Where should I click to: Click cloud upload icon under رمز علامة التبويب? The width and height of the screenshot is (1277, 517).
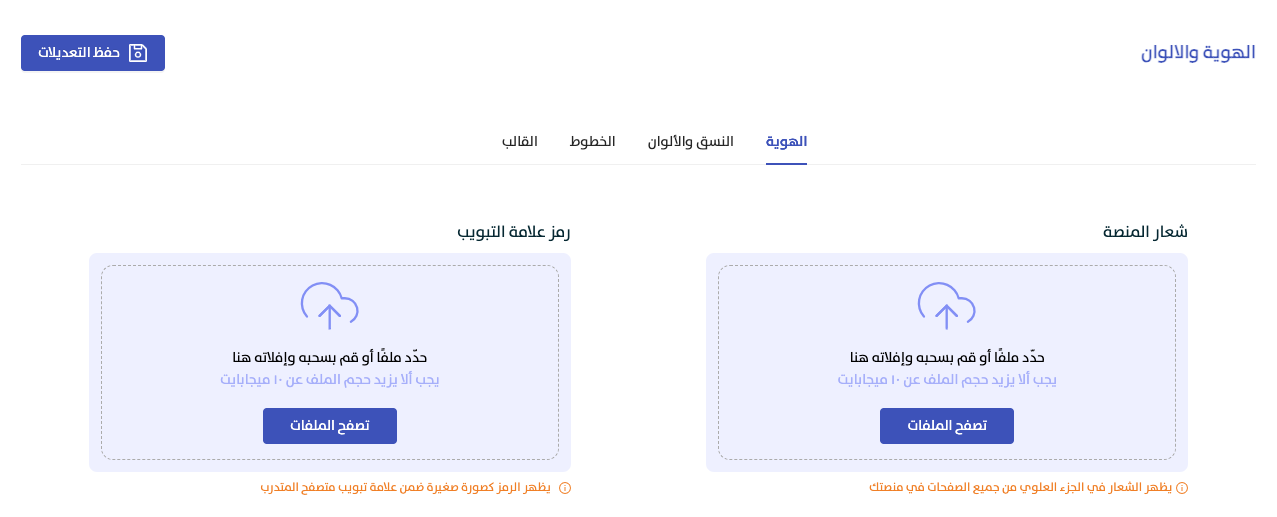pyautogui.click(x=329, y=306)
